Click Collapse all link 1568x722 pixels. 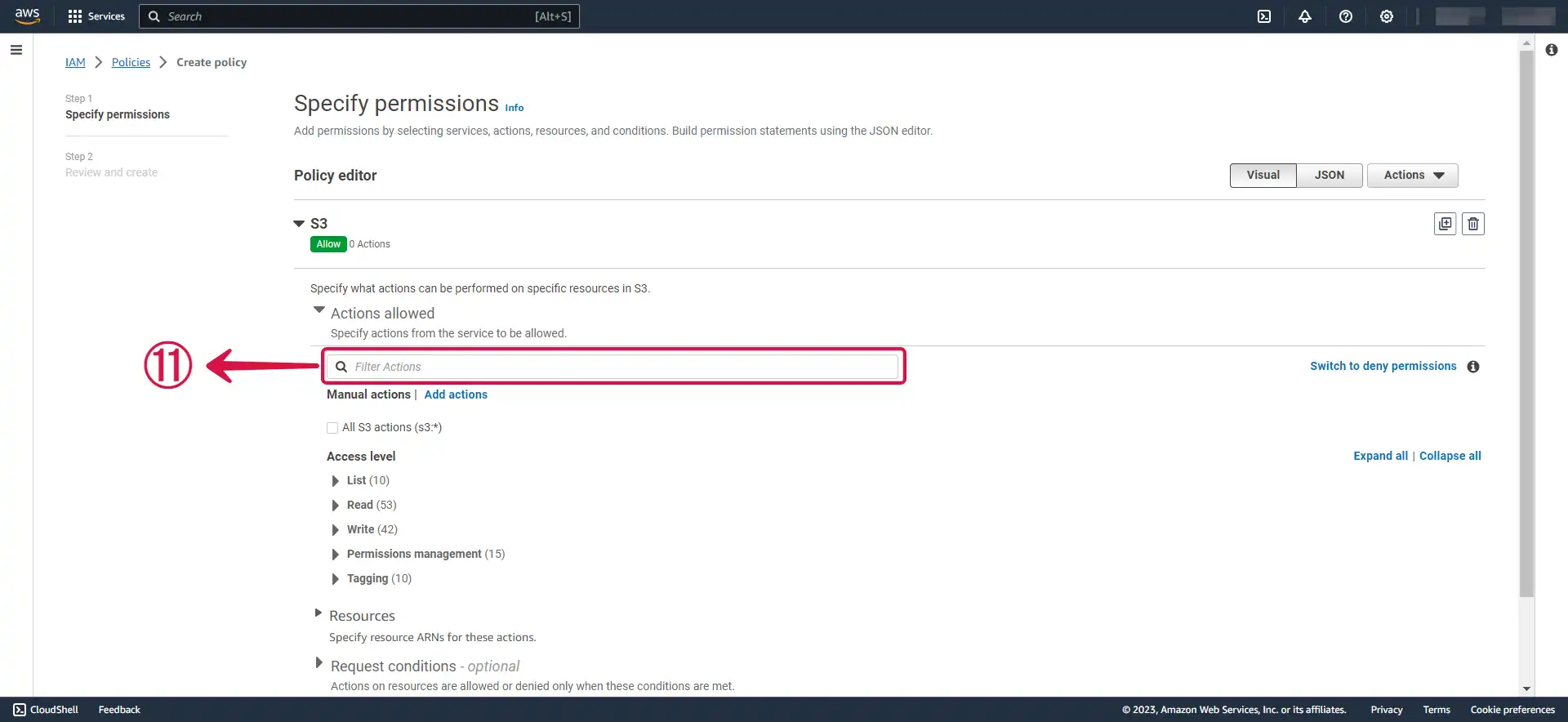click(x=1450, y=456)
